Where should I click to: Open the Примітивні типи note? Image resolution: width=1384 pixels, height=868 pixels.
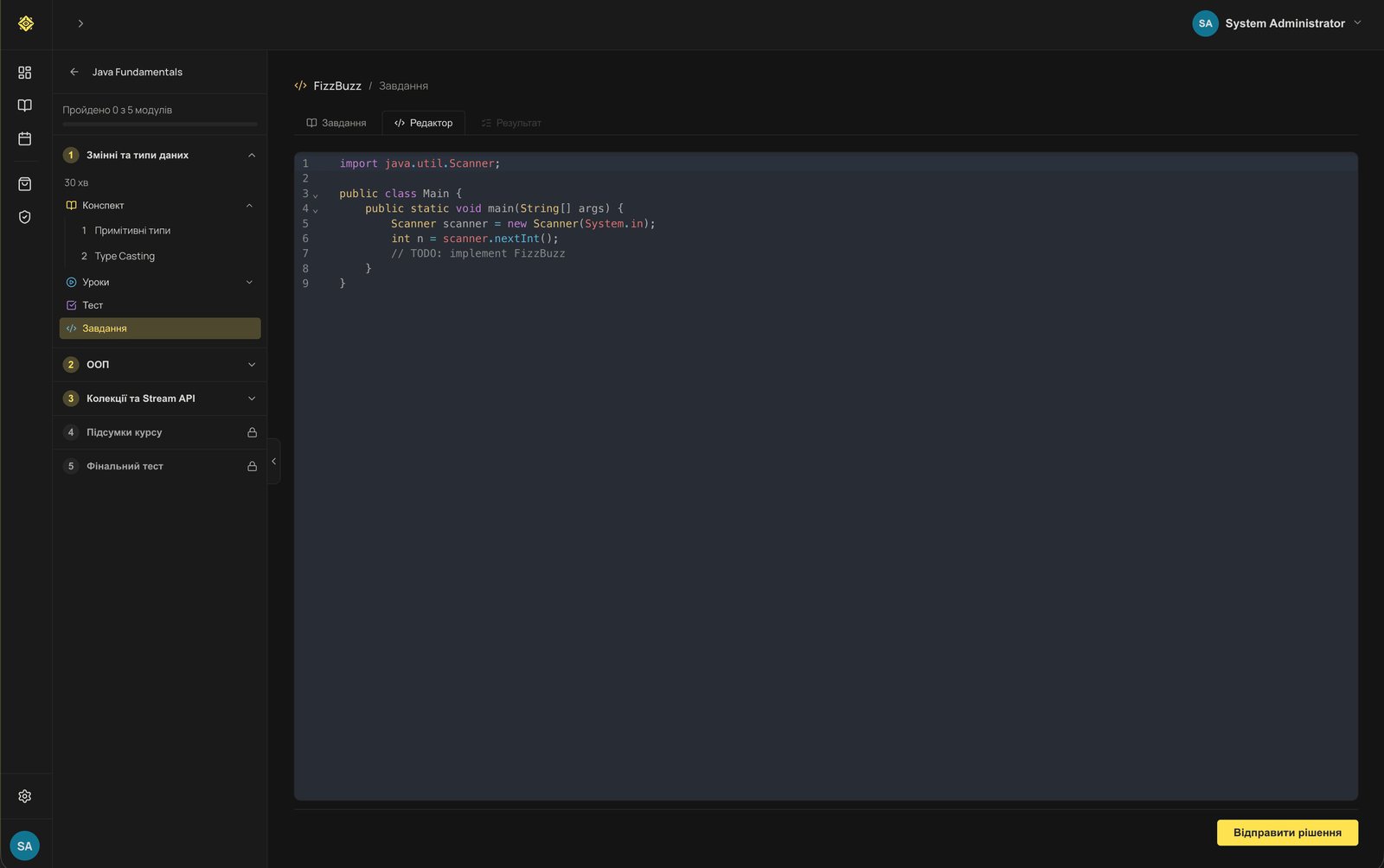click(132, 231)
